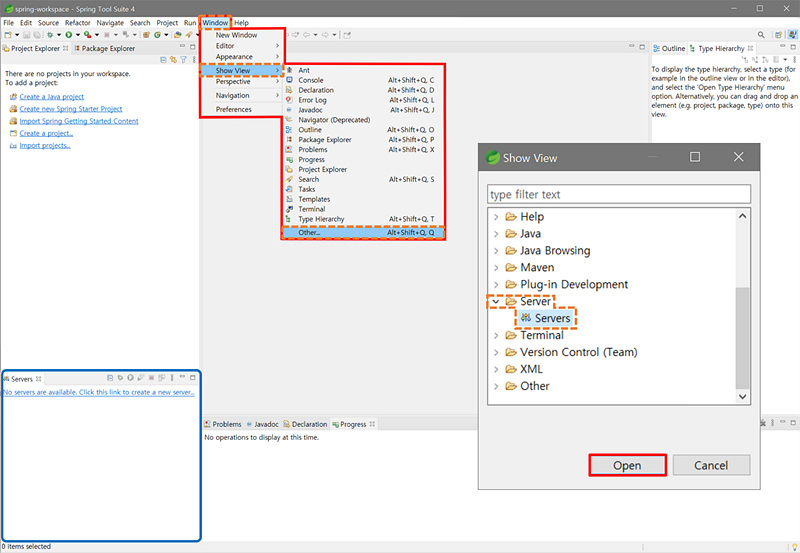This screenshot has width=800, height=553.
Task: Click the Open Perspective icon
Action: pos(778,35)
